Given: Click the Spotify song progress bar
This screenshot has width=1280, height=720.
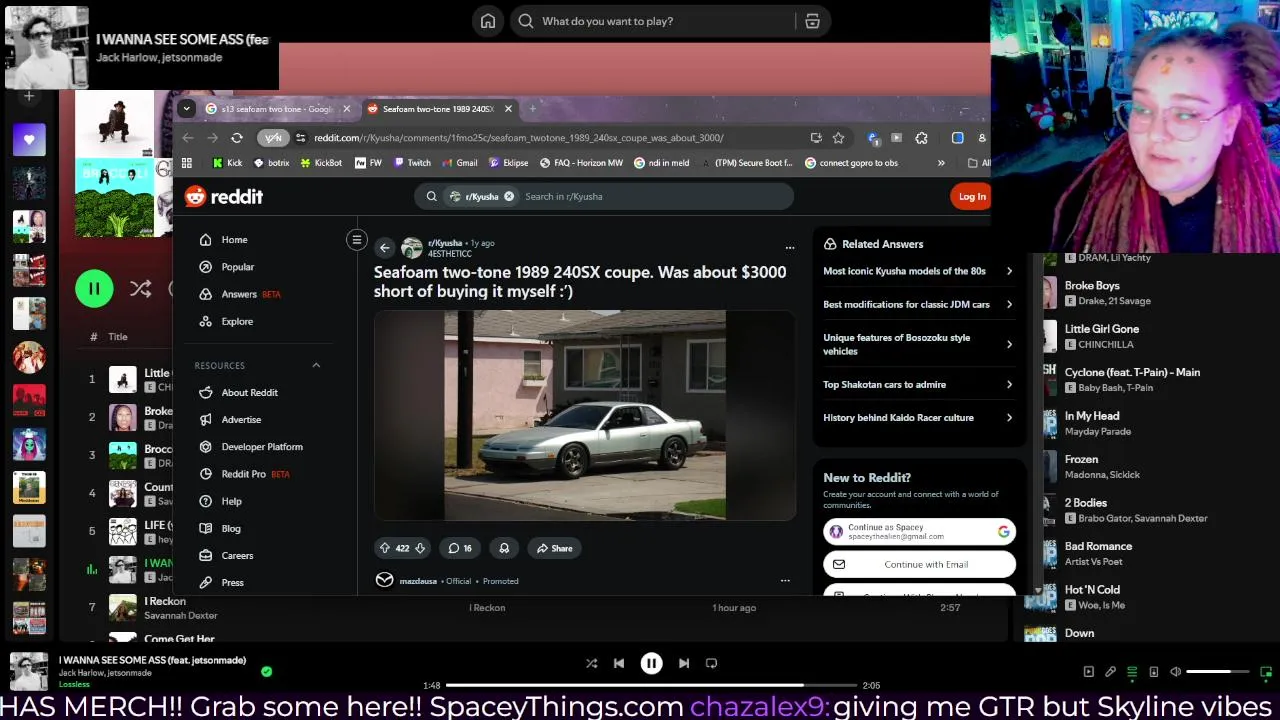Looking at the screenshot, I should click(x=651, y=685).
